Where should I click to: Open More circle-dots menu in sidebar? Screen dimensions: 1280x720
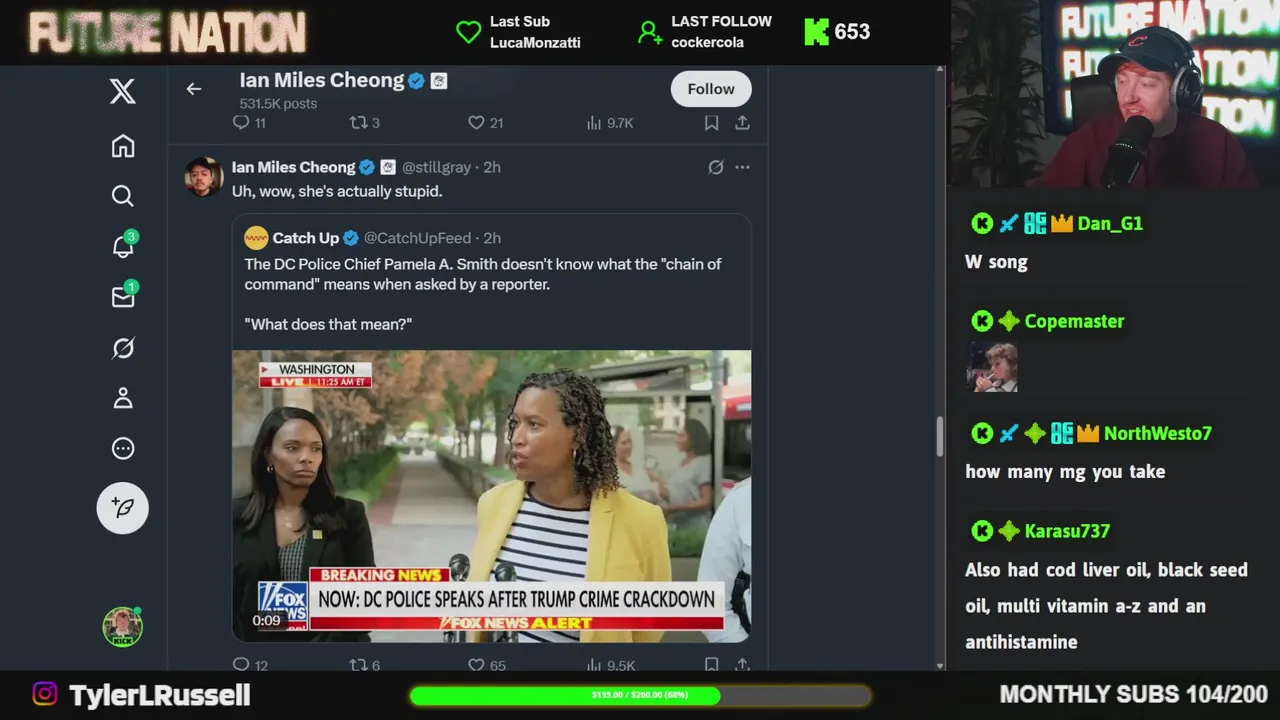(x=122, y=448)
